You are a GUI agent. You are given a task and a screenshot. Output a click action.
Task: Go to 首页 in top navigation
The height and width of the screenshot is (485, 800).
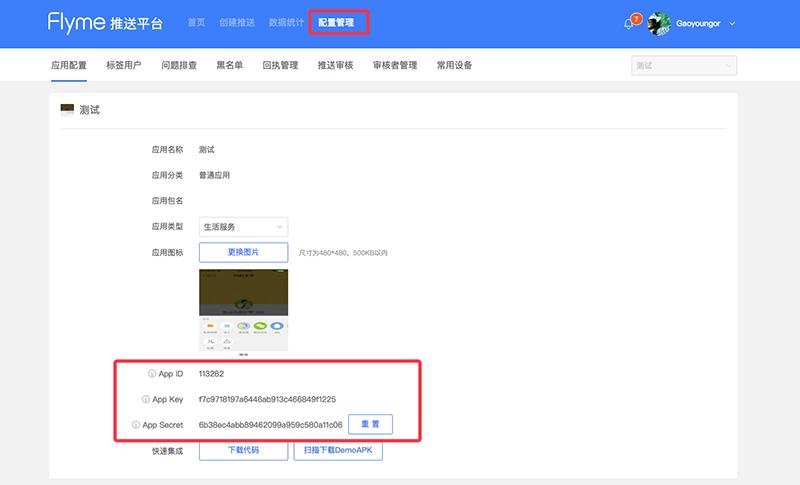point(197,22)
